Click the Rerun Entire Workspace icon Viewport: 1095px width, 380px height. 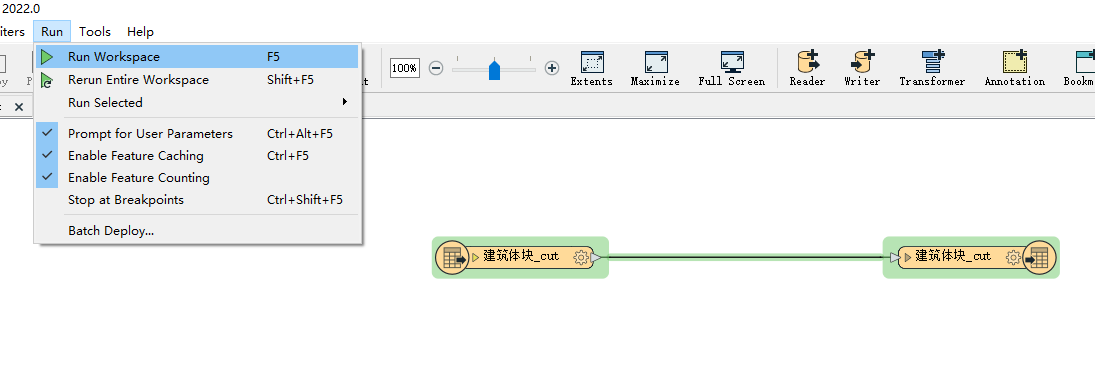click(47, 80)
